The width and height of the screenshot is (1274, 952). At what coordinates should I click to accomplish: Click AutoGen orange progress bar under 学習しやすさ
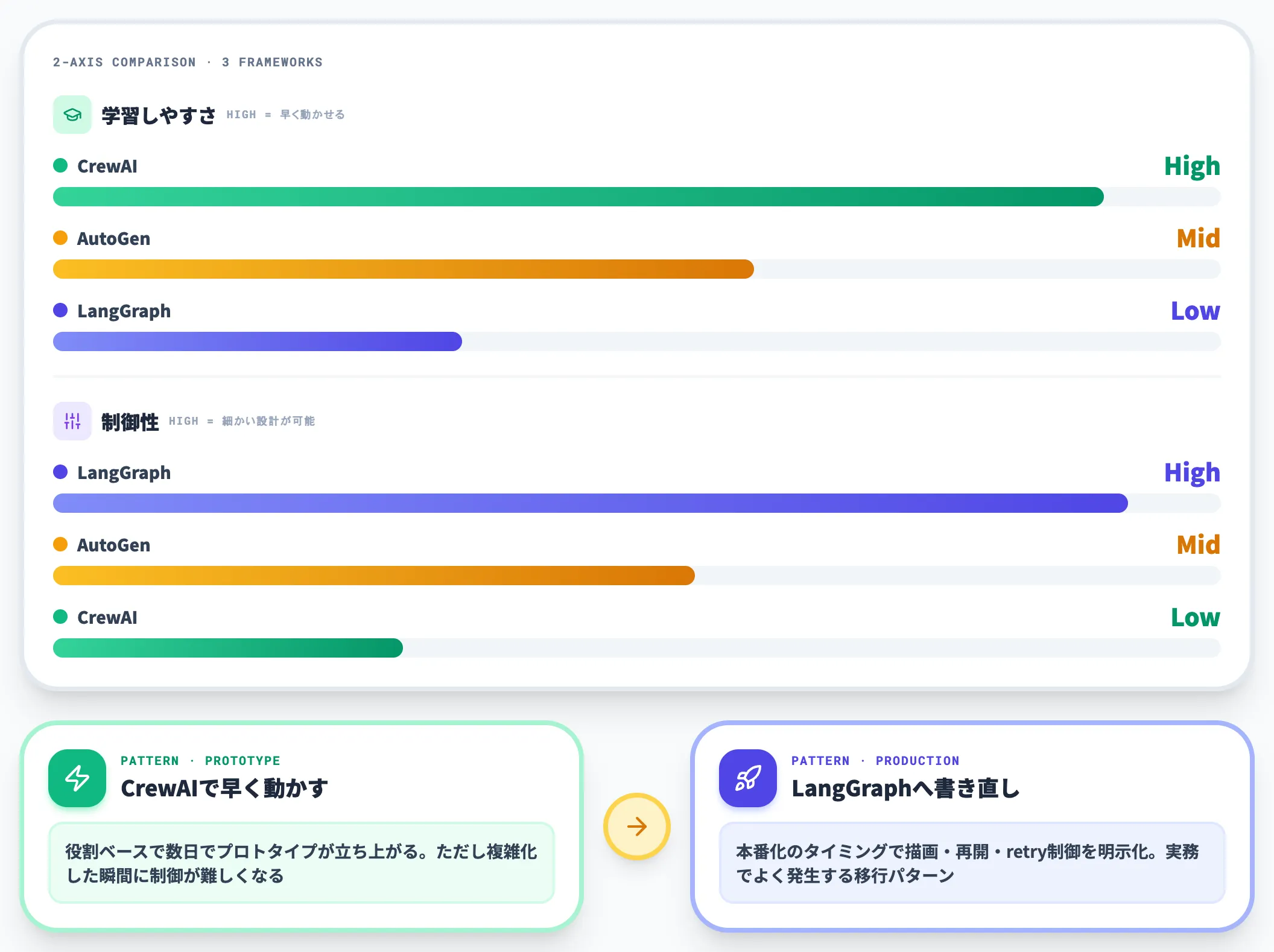click(x=404, y=269)
